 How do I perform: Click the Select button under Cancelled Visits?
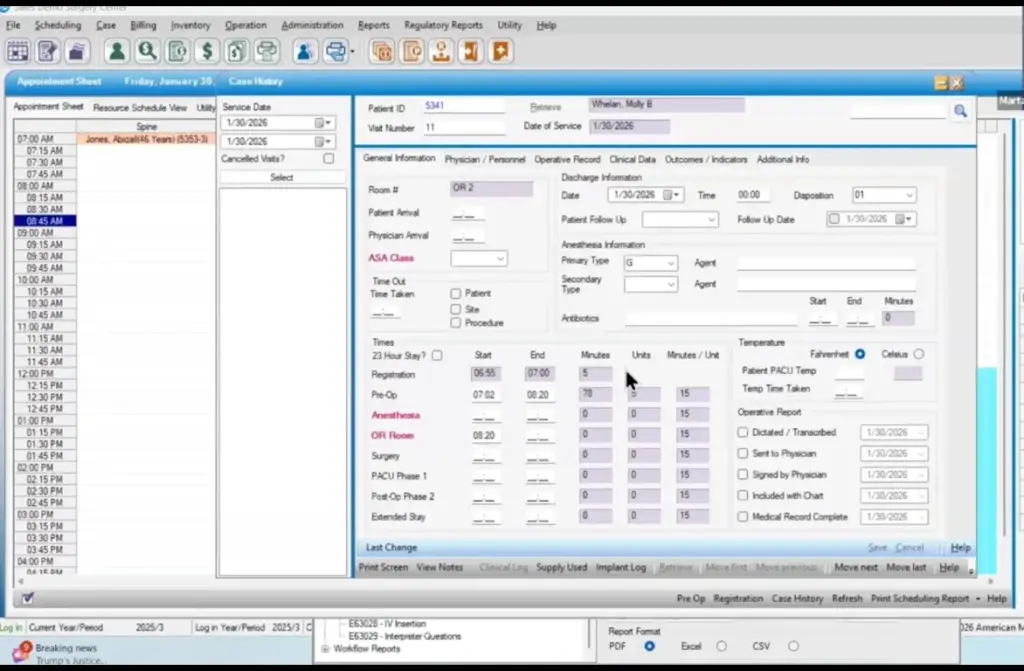[x=281, y=177]
